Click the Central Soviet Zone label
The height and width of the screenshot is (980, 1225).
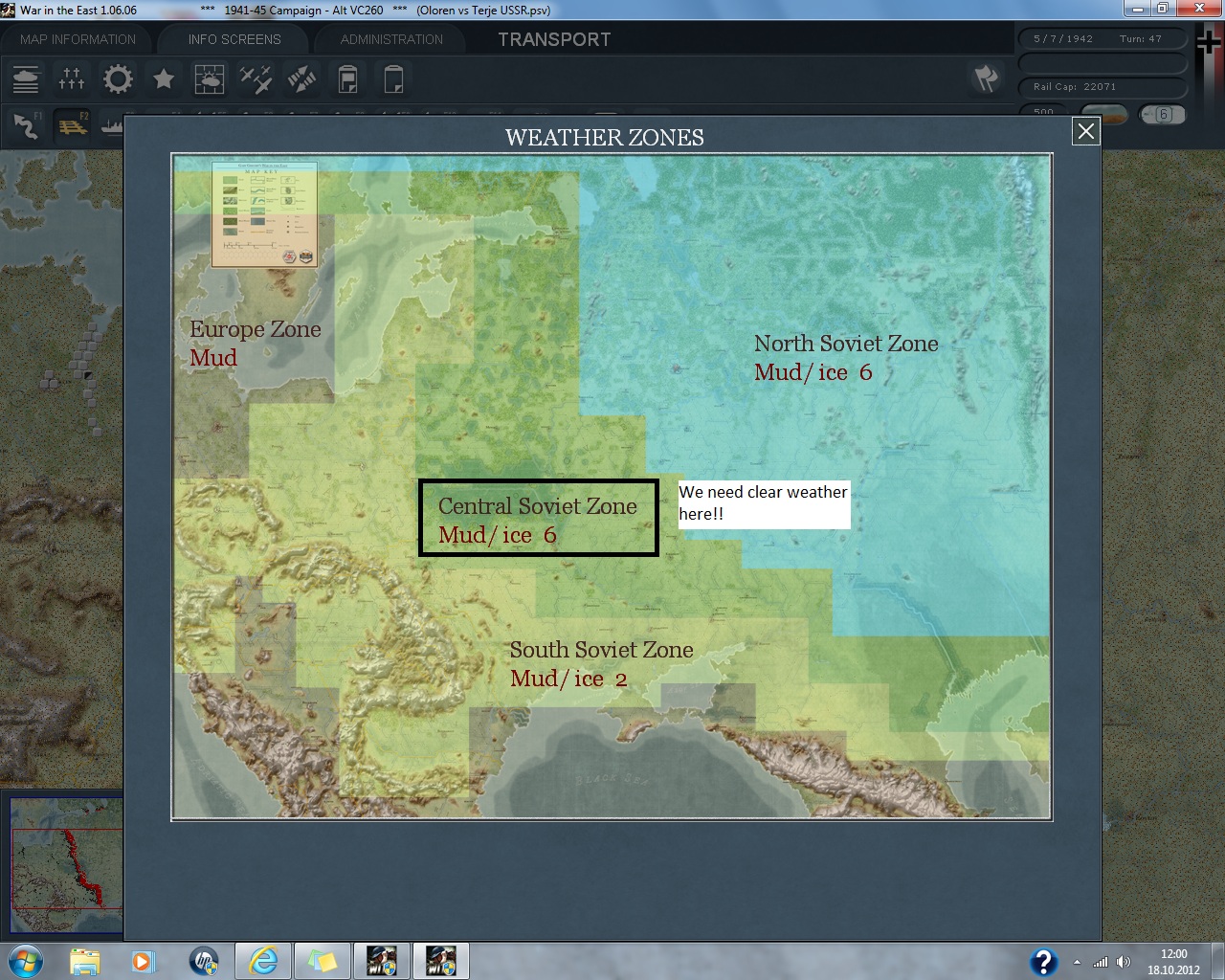tap(538, 506)
